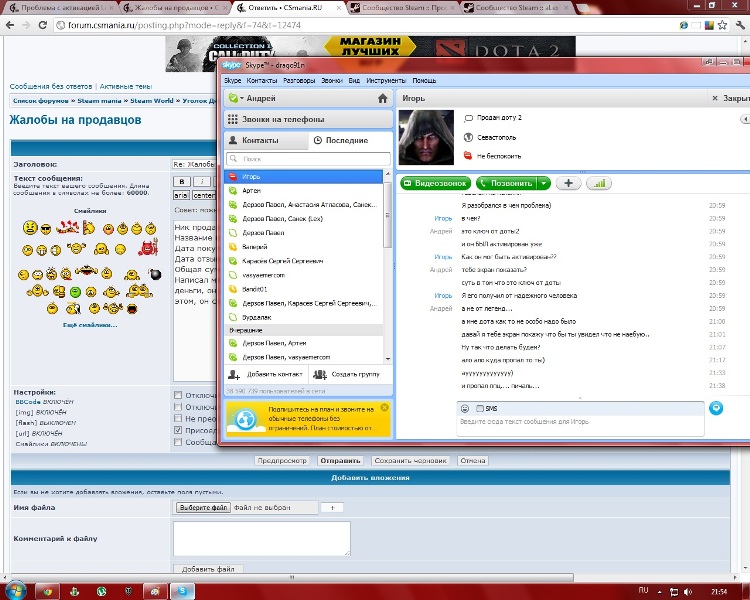Click Ещё смайлики link
Viewport: 750px width, 600px height.
pos(90,325)
